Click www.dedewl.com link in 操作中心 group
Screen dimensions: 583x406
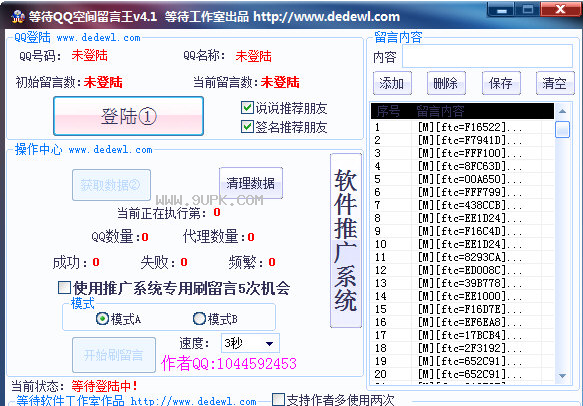click(110, 150)
